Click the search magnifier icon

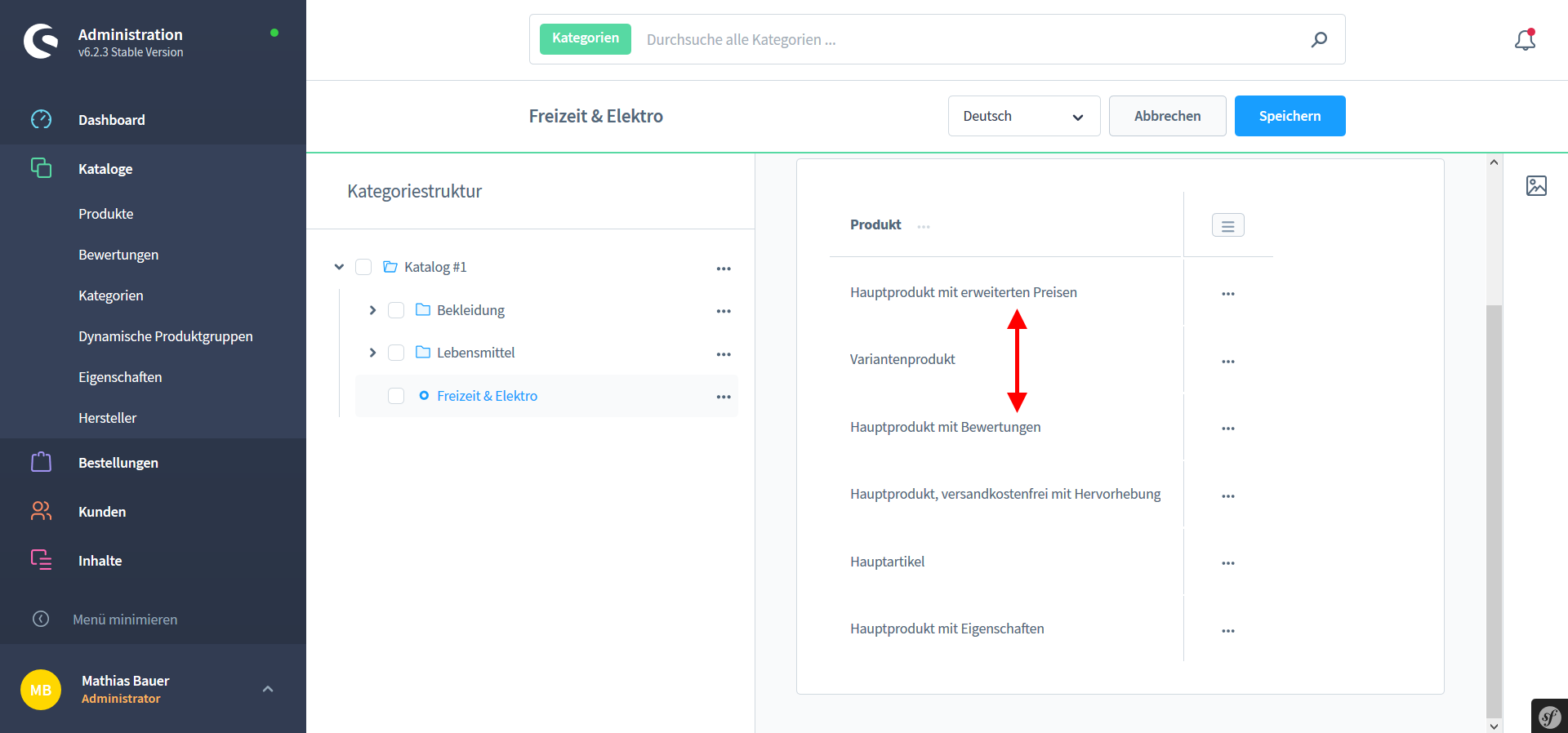point(1319,39)
